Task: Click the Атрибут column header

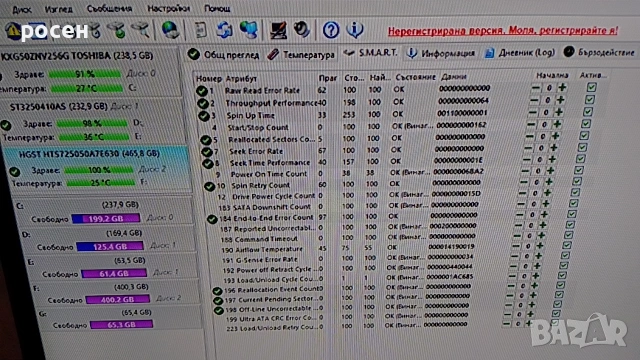Action: pos(241,79)
